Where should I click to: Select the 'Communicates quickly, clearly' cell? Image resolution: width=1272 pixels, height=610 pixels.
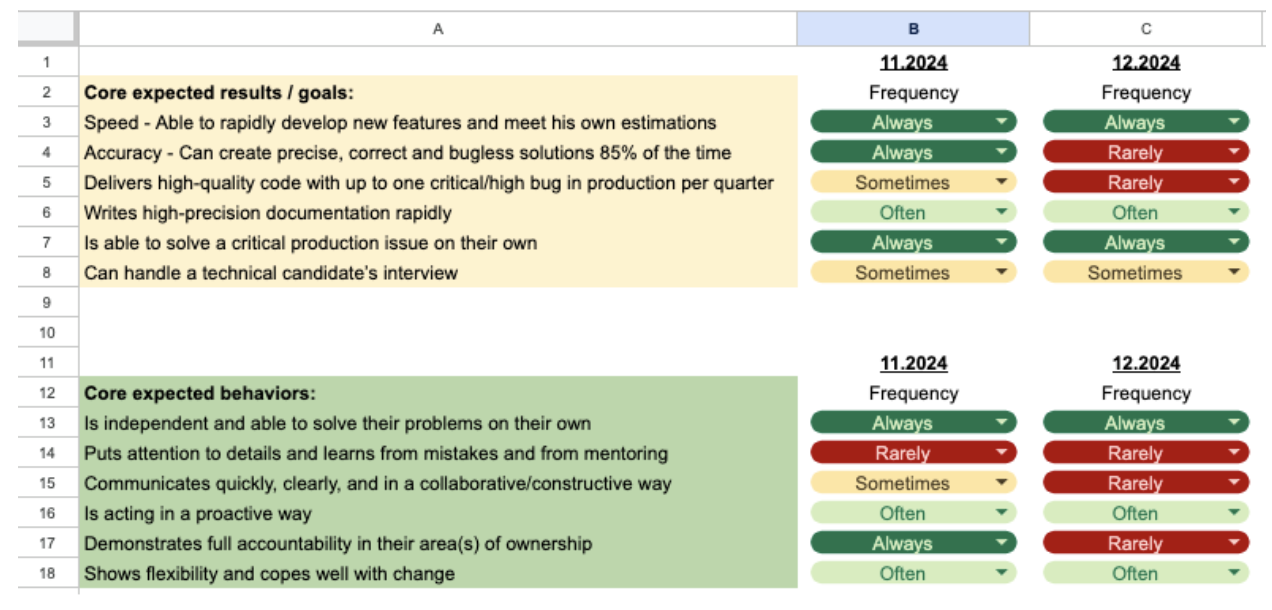[x=438, y=483]
